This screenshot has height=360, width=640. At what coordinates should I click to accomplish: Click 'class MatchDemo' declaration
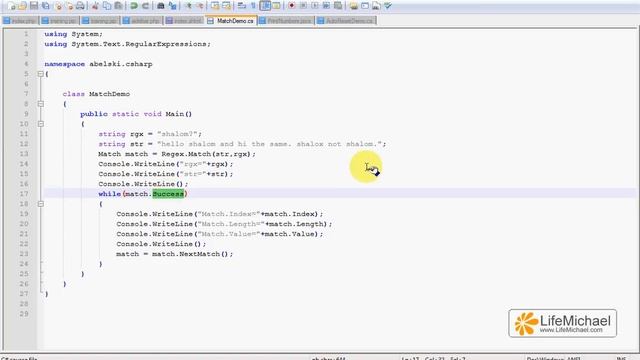click(96, 94)
